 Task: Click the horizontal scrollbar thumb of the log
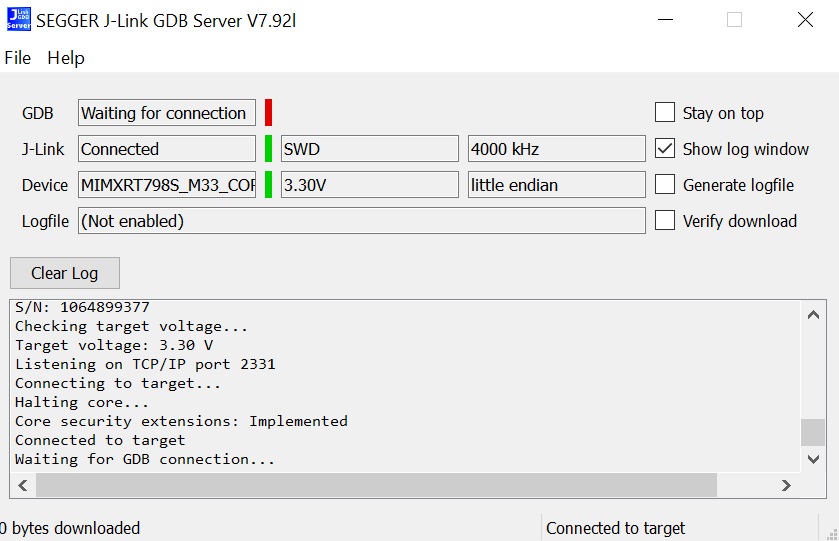376,485
